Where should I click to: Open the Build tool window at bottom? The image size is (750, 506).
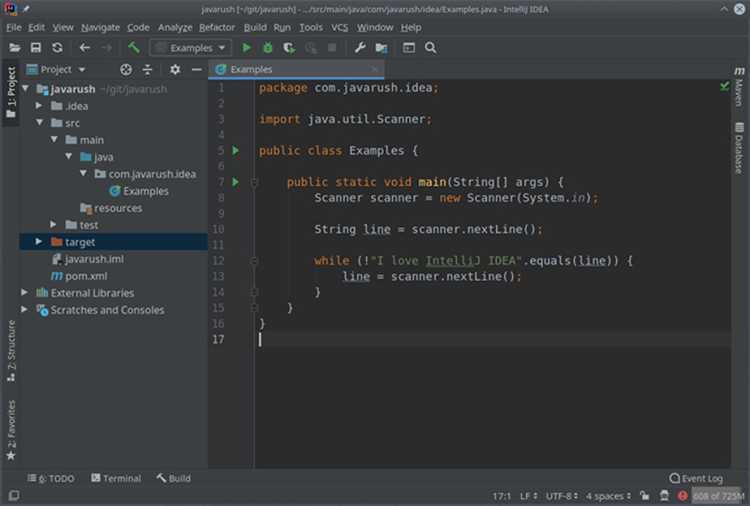tap(174, 478)
